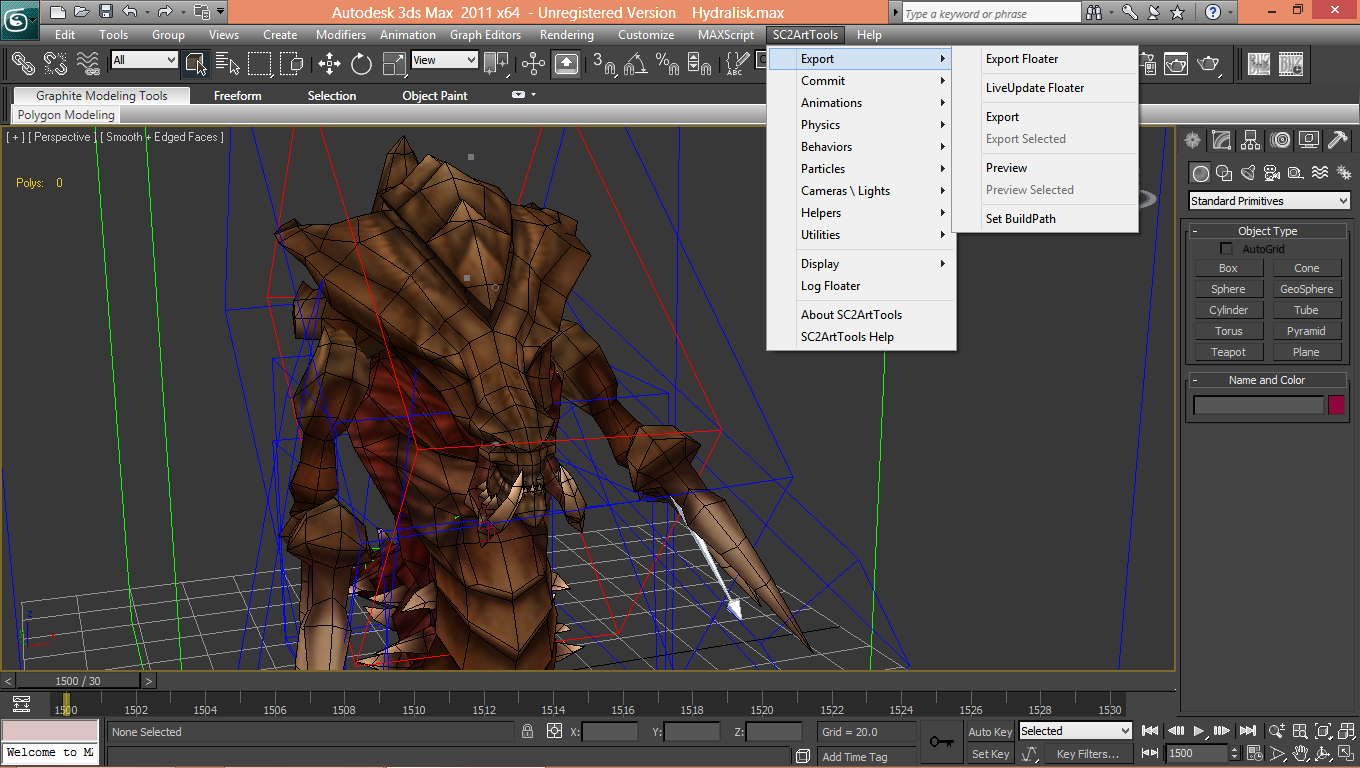Click the object name input field
Viewport: 1360px width, 768px height.
(1258, 405)
